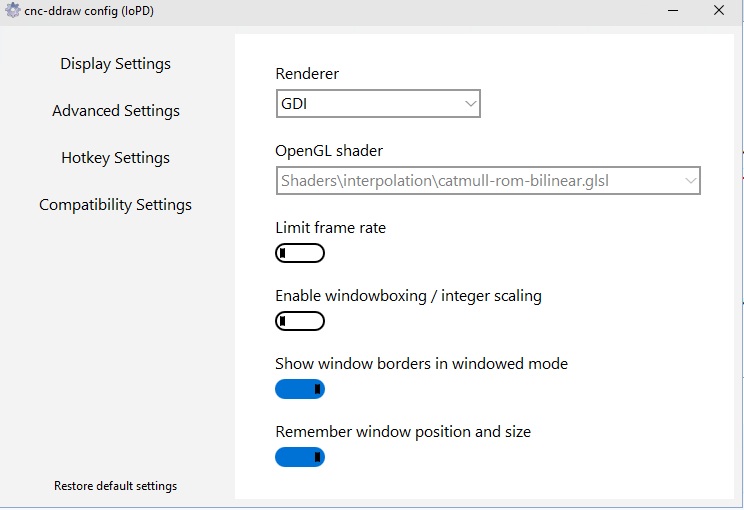Close the cnc-ddraw config window
Image resolution: width=744 pixels, height=510 pixels.
point(718,11)
